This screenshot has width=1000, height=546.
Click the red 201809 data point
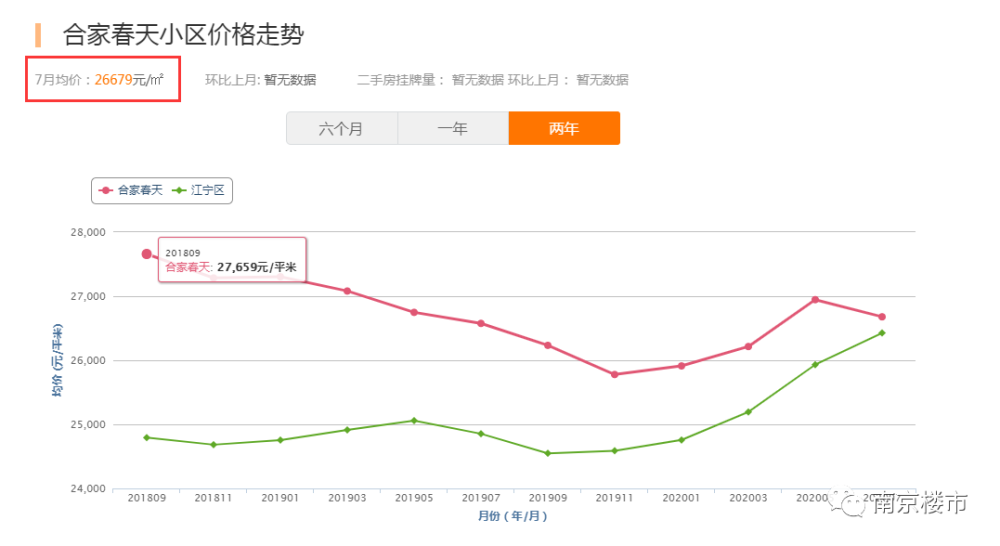tap(147, 254)
